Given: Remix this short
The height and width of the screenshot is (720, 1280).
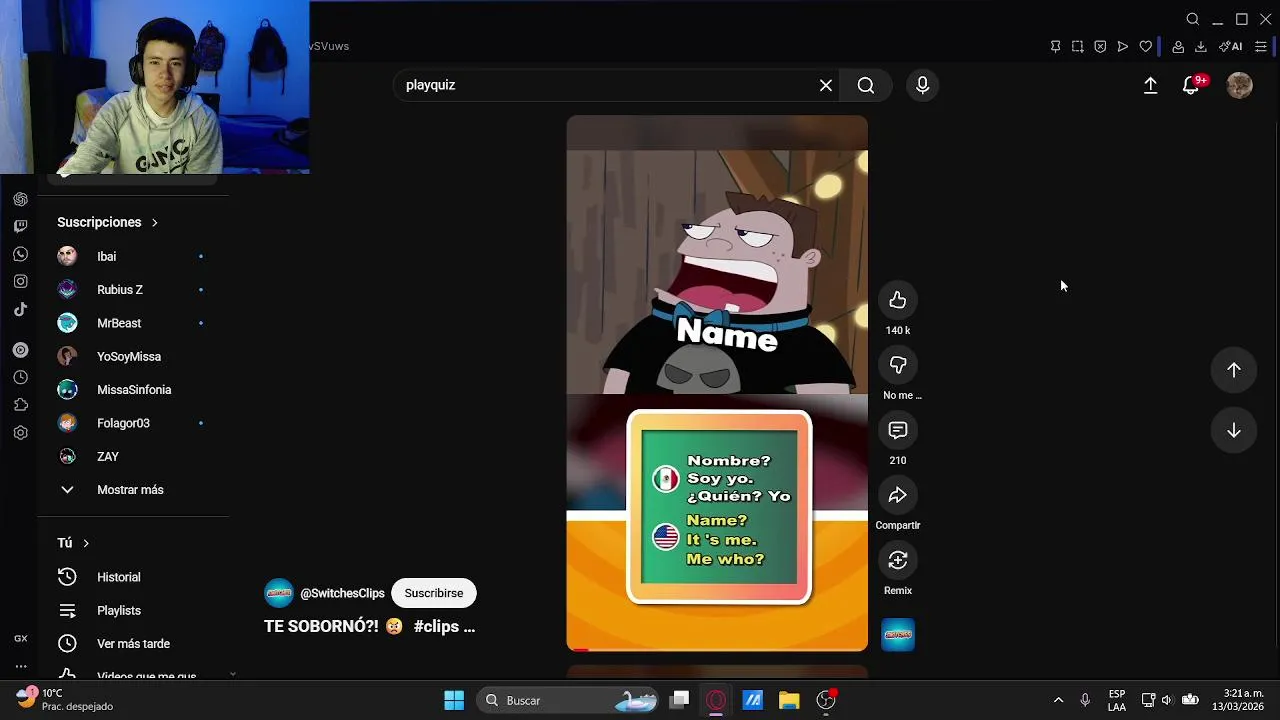Looking at the screenshot, I should click(898, 560).
